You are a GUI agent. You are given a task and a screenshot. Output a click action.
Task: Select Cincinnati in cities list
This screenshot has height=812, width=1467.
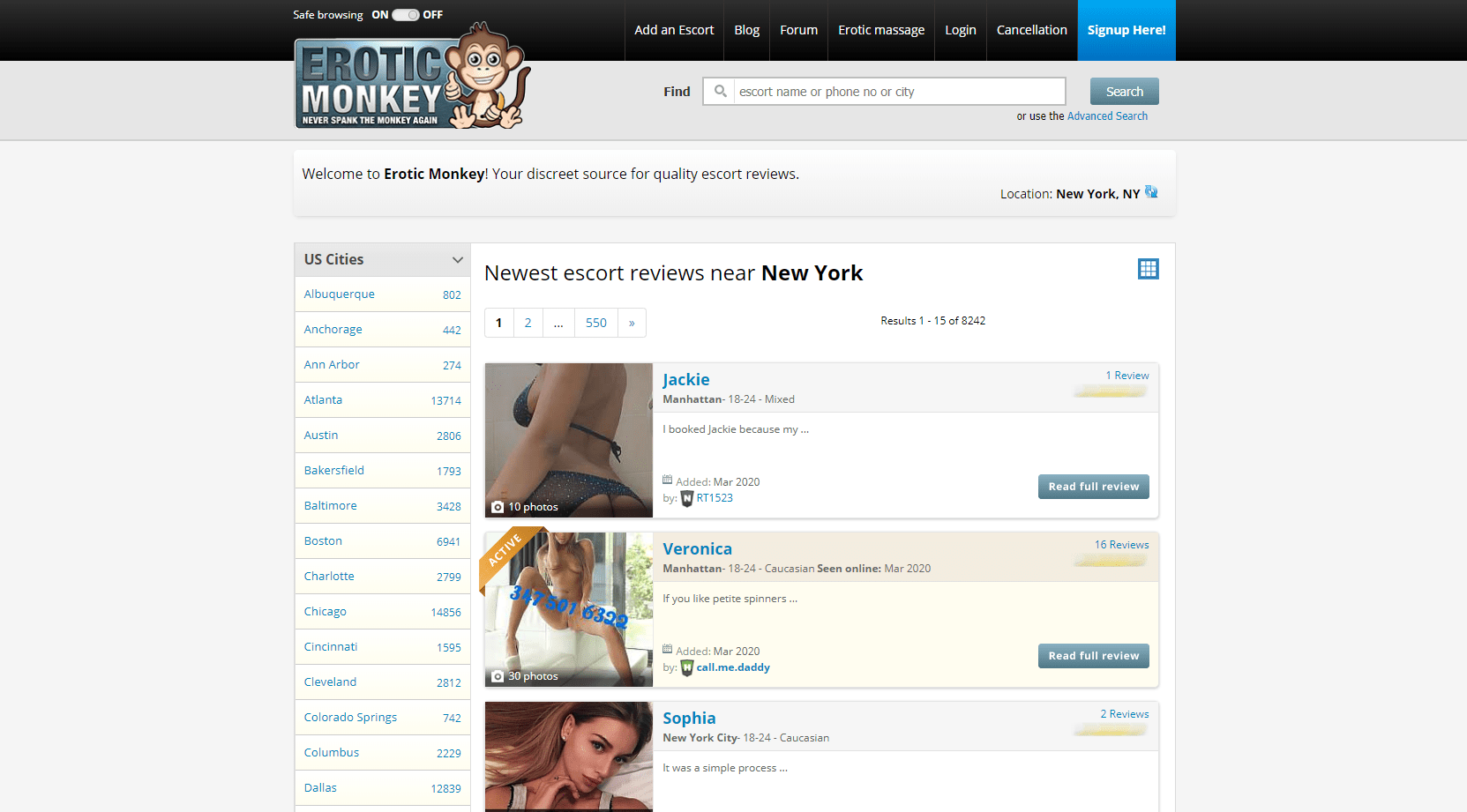click(383, 647)
